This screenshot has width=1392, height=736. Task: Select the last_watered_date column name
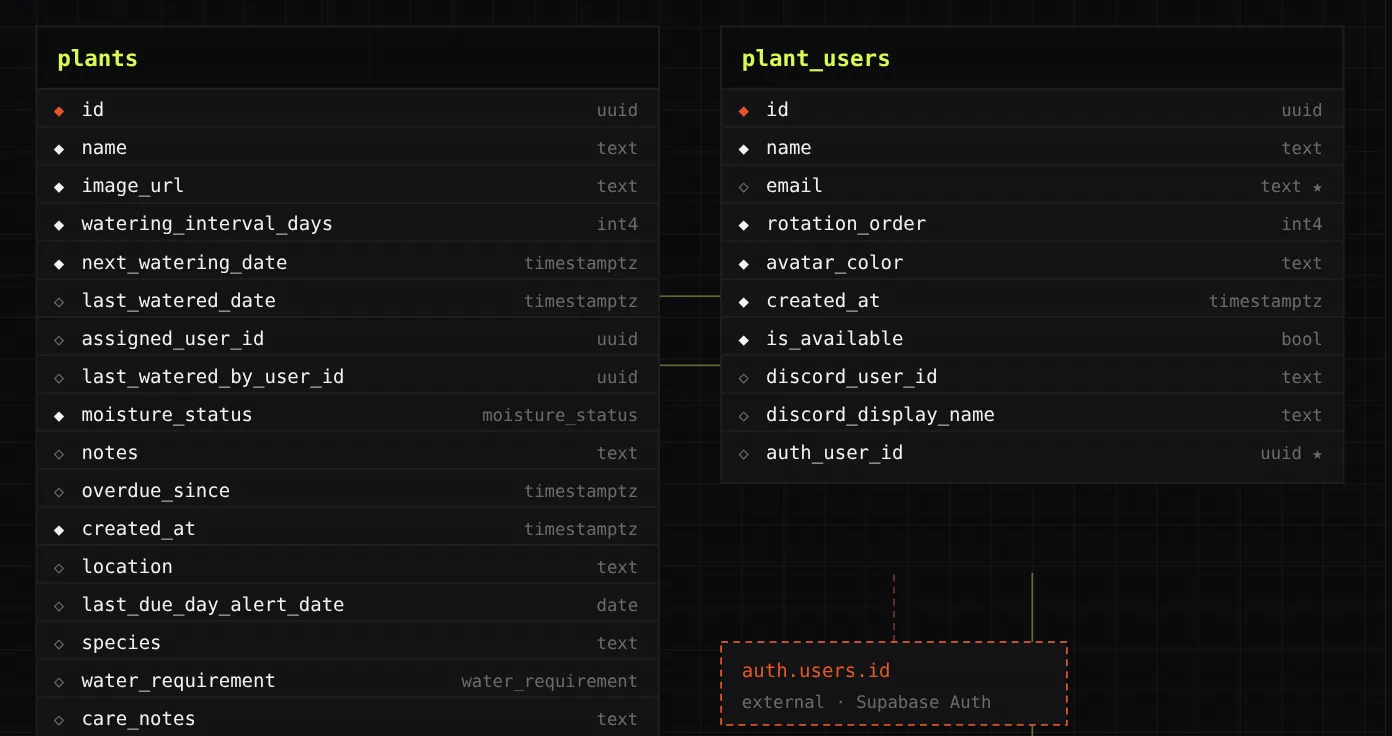179,301
